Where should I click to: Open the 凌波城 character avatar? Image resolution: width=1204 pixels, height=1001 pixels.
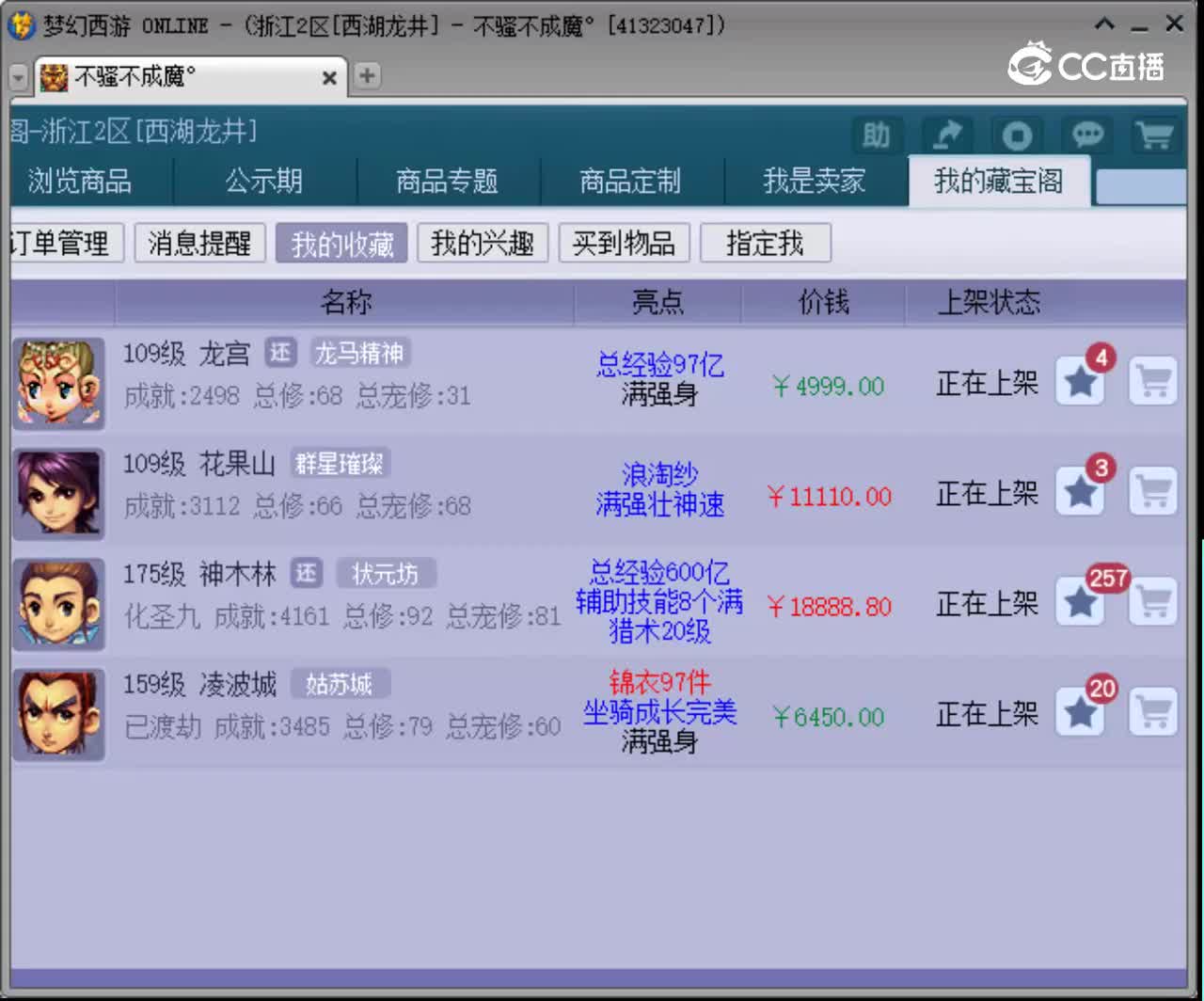click(59, 714)
